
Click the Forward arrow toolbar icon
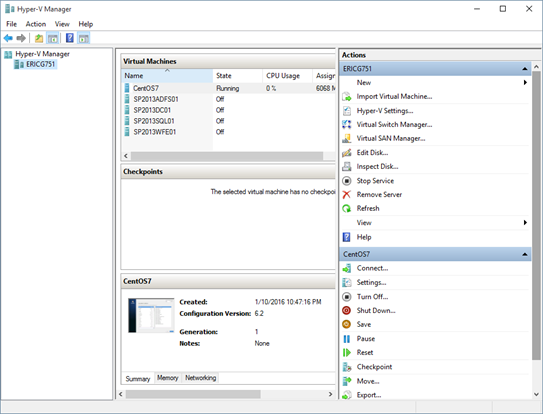21,38
